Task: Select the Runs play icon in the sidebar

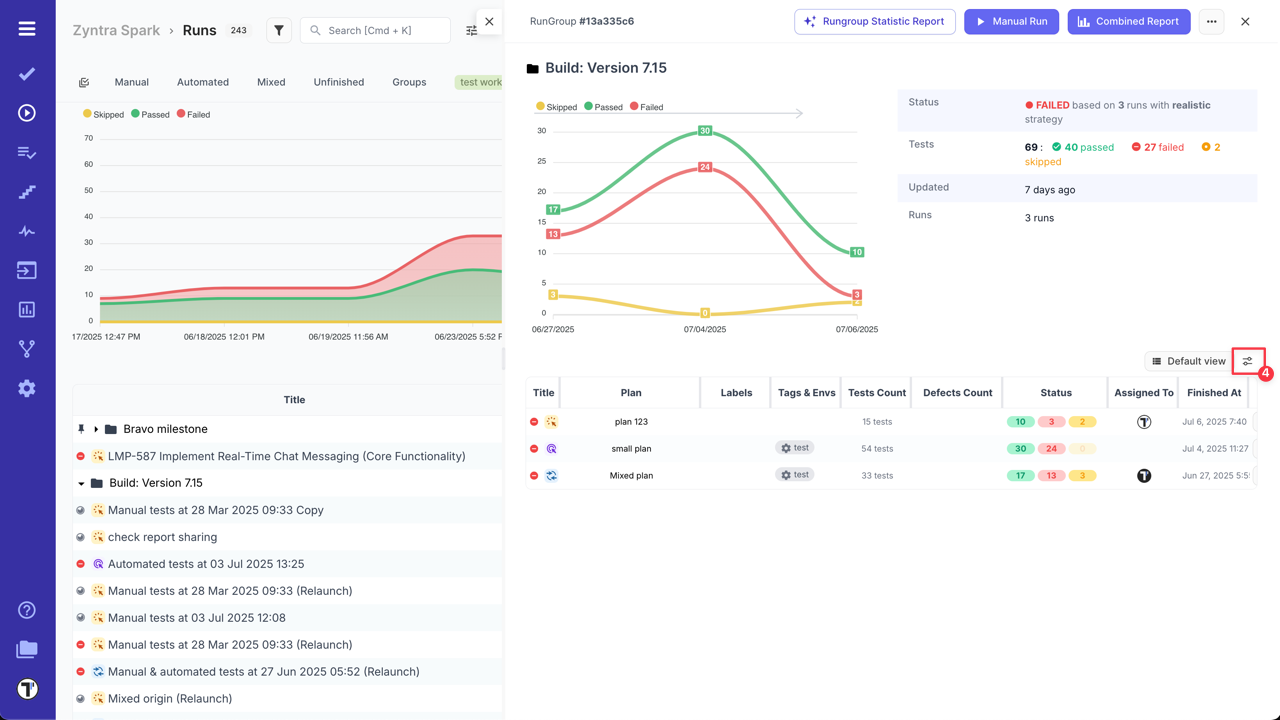Action: click(x=26, y=112)
